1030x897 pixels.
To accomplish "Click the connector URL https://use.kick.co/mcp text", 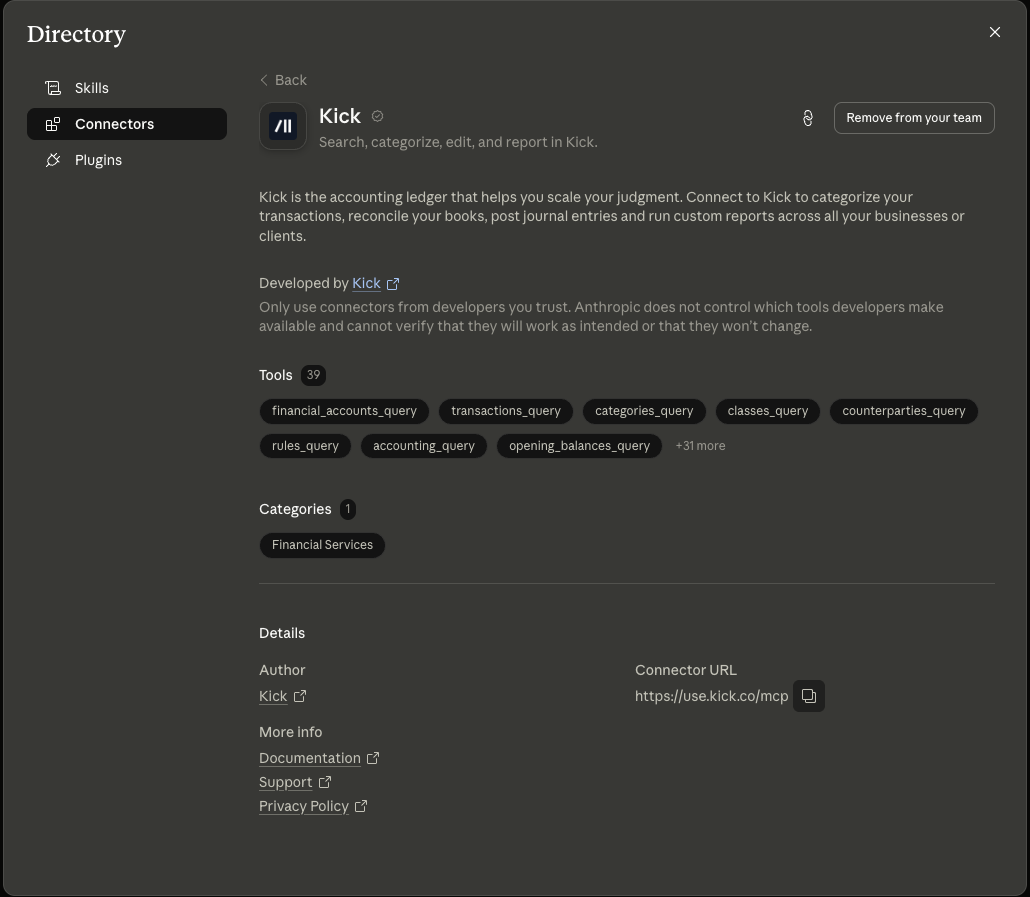I will click(711, 696).
